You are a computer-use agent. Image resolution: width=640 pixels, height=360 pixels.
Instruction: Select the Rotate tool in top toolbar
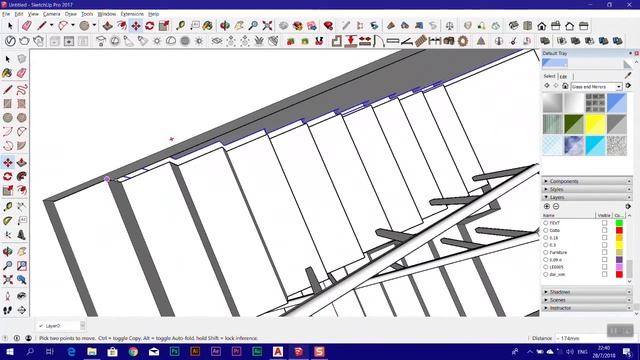[149, 26]
